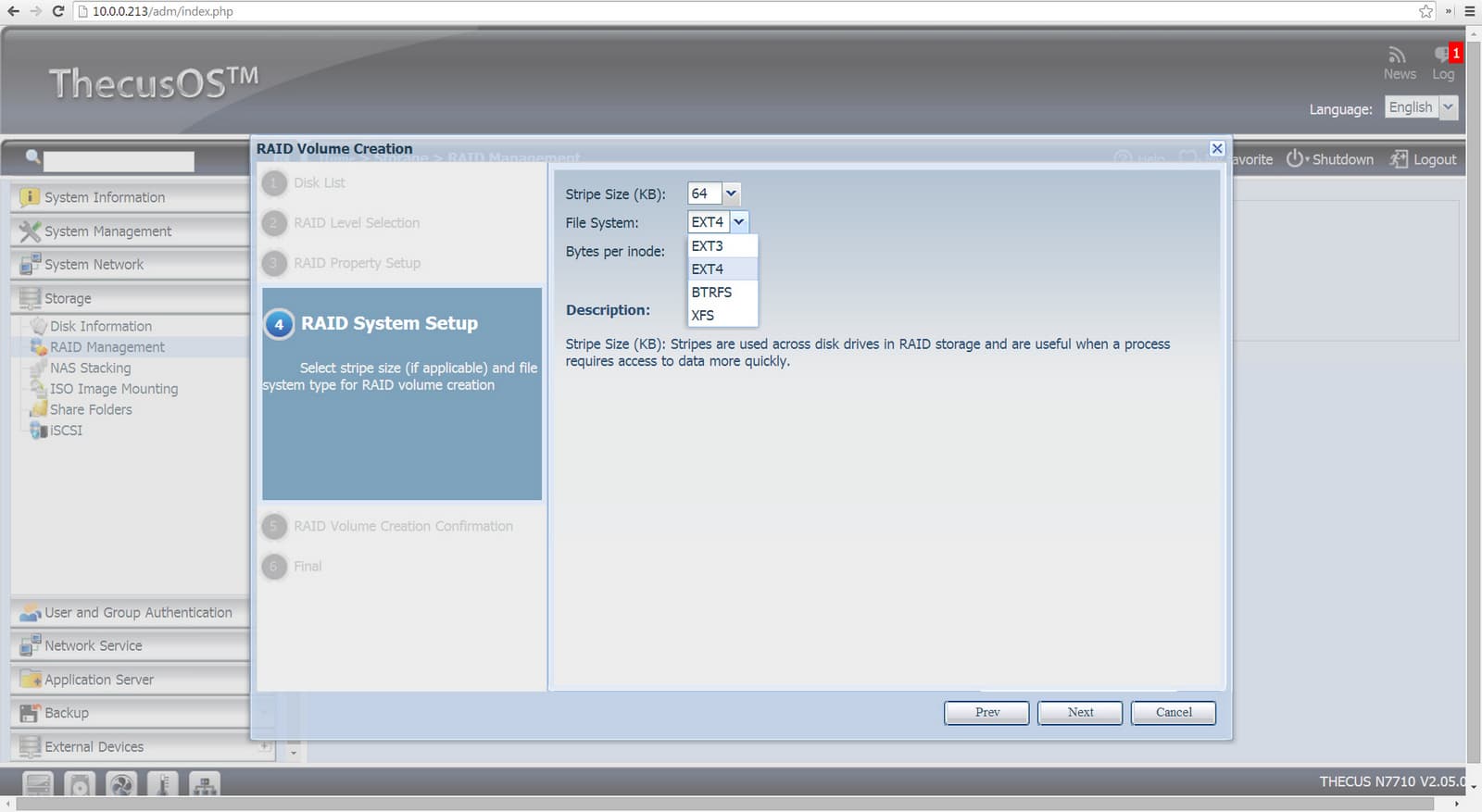
Task: Open the Log notifications icon
Action: point(1443,55)
